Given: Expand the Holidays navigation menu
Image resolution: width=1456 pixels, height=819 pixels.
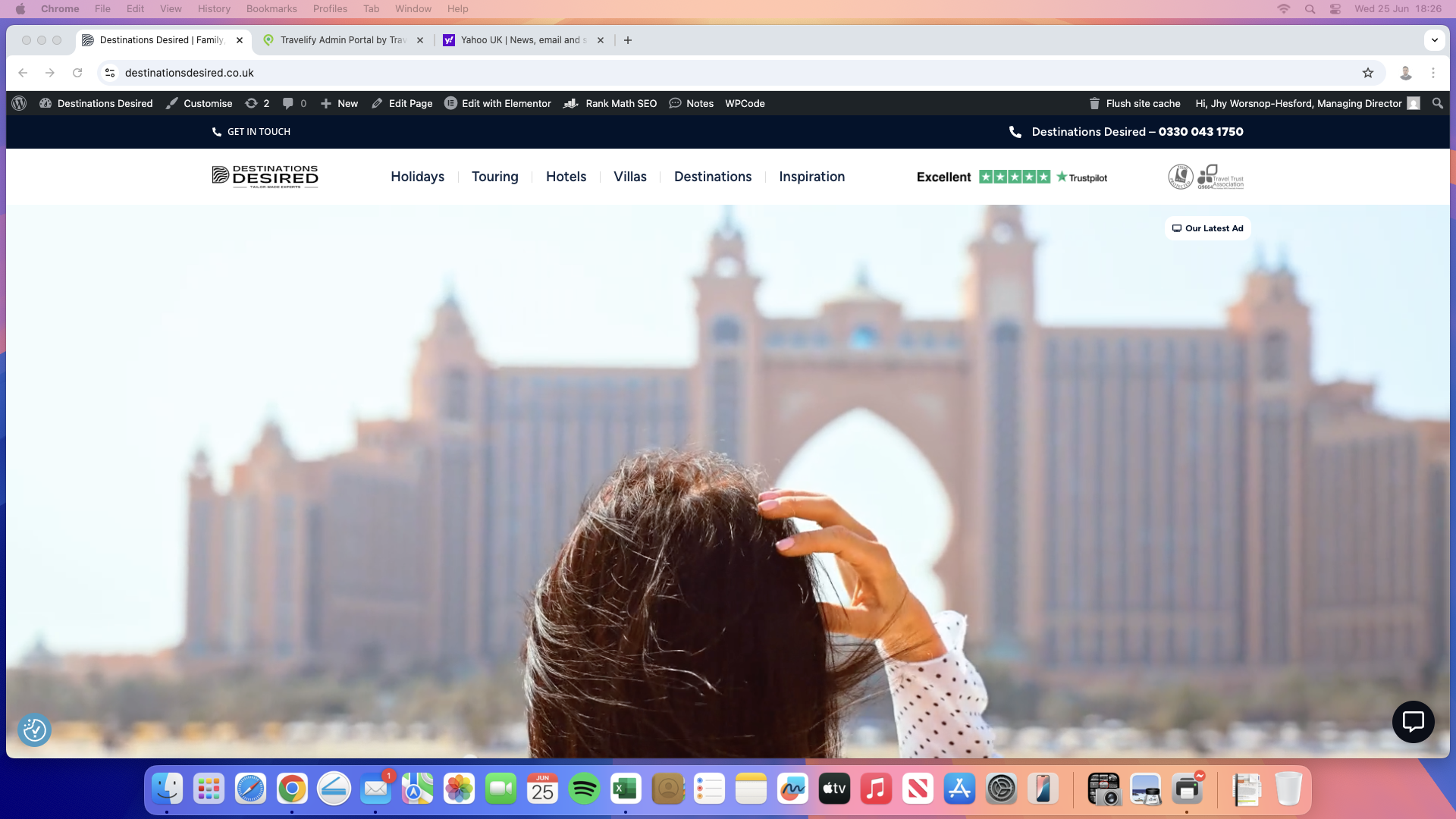Looking at the screenshot, I should coord(417,177).
